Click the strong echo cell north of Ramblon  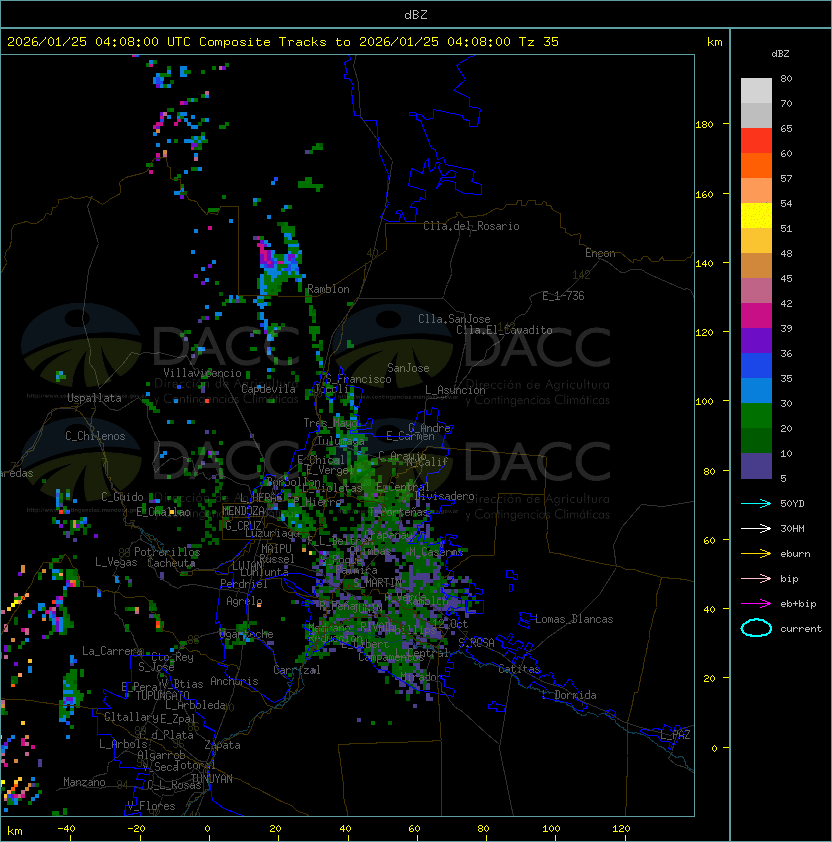point(278,262)
